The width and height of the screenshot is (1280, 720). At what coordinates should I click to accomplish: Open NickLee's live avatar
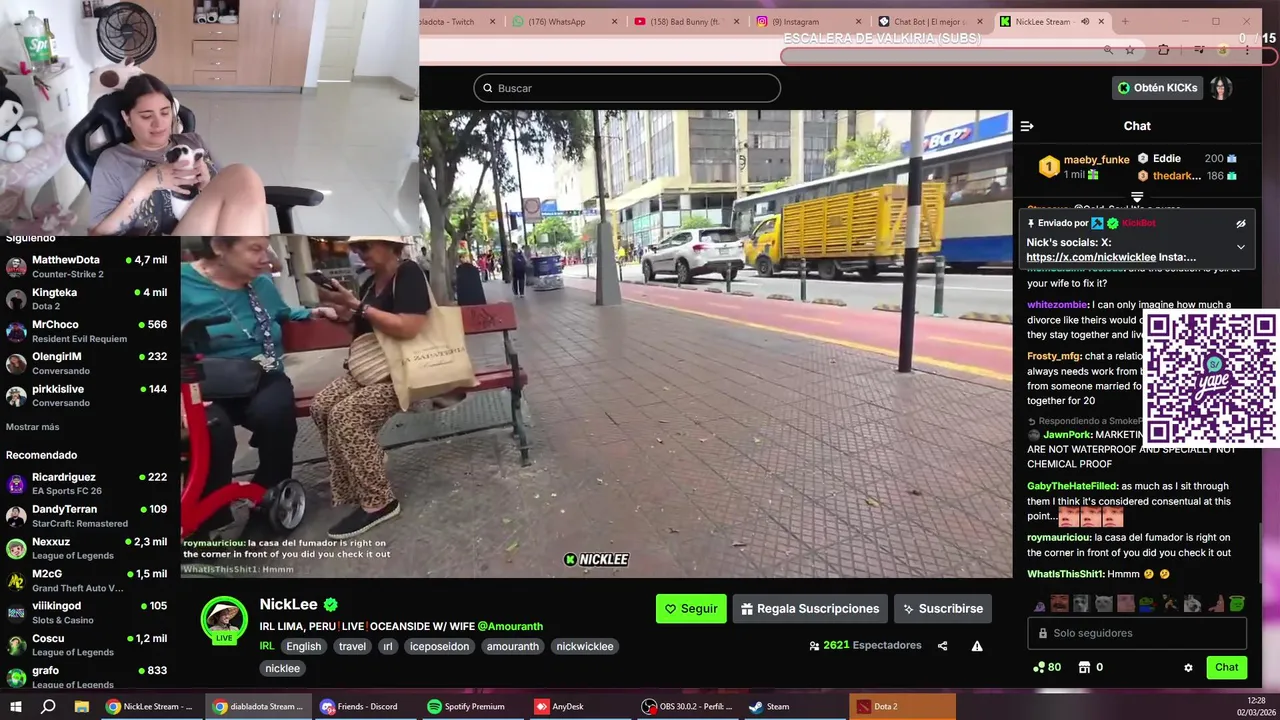click(224, 620)
